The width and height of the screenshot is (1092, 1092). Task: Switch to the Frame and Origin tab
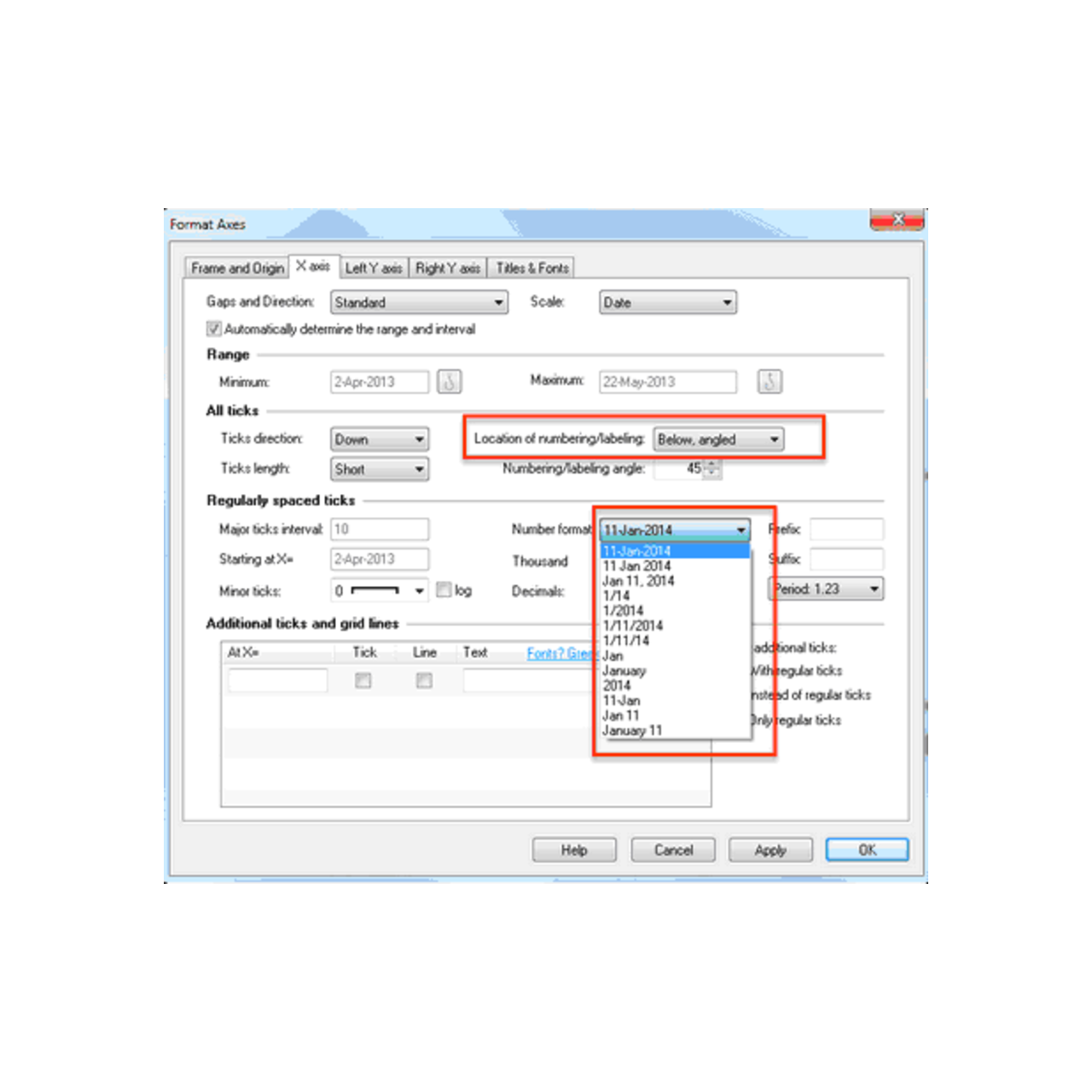click(x=237, y=268)
